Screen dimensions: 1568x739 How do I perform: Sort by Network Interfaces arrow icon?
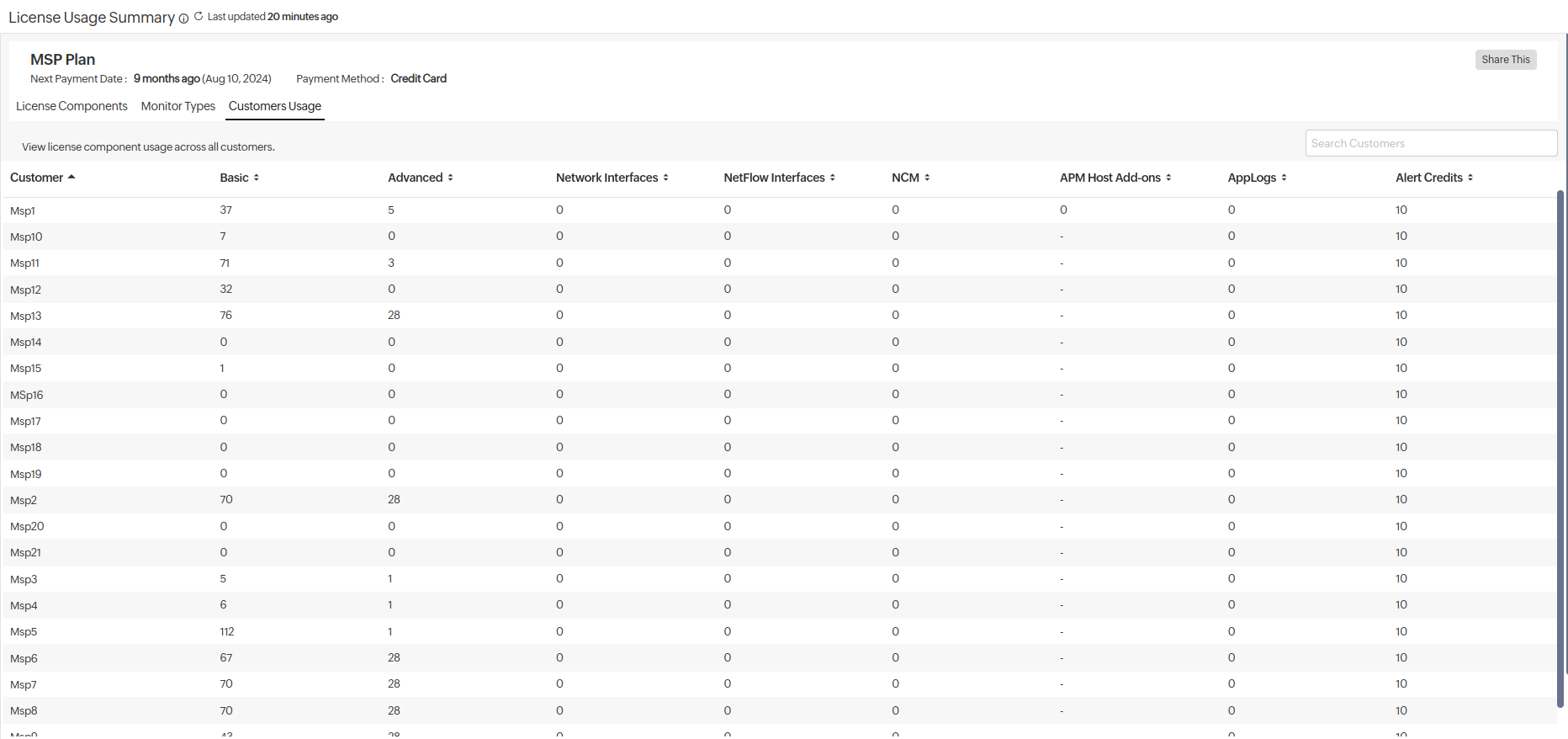(x=666, y=178)
